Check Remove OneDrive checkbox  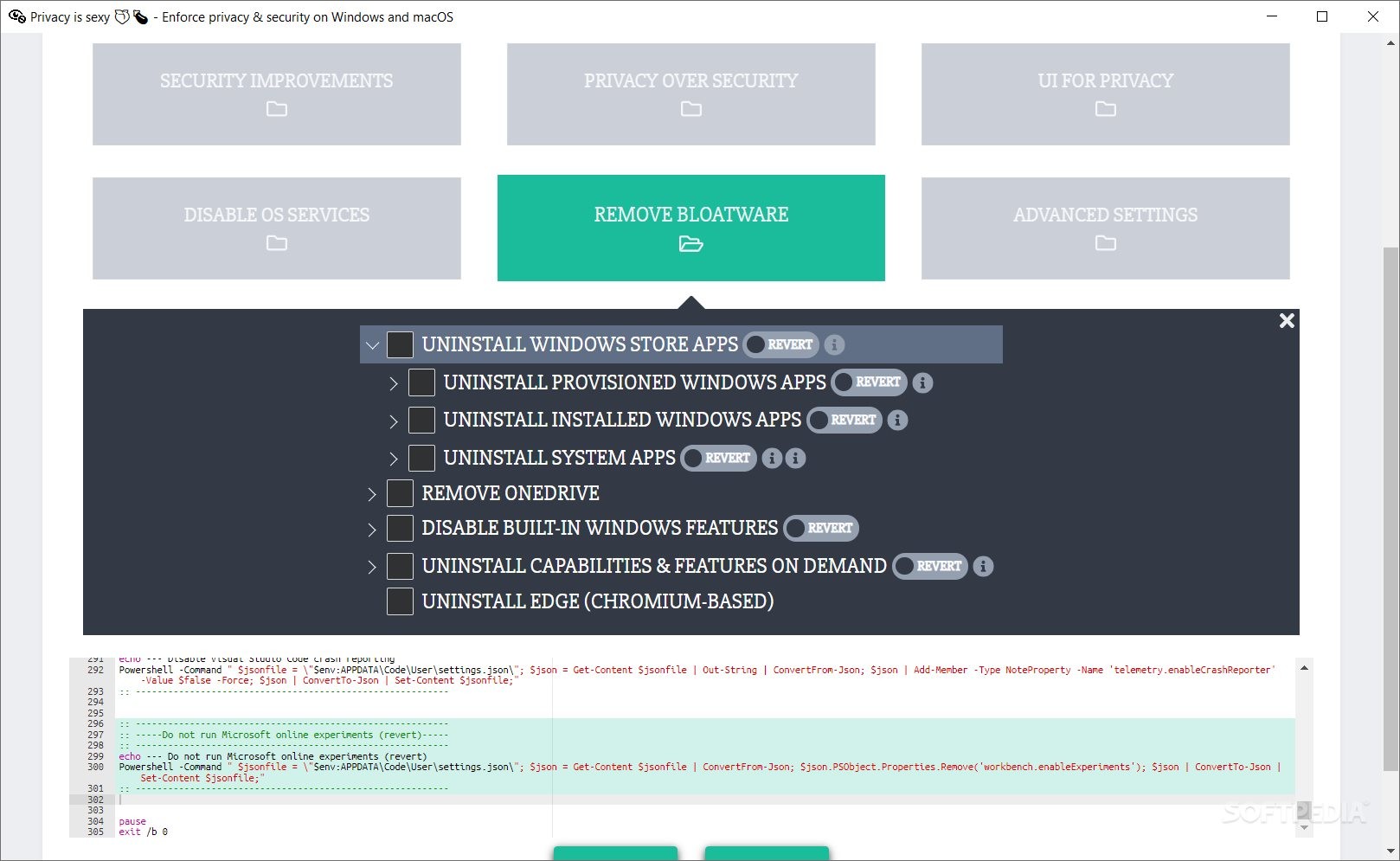click(400, 493)
